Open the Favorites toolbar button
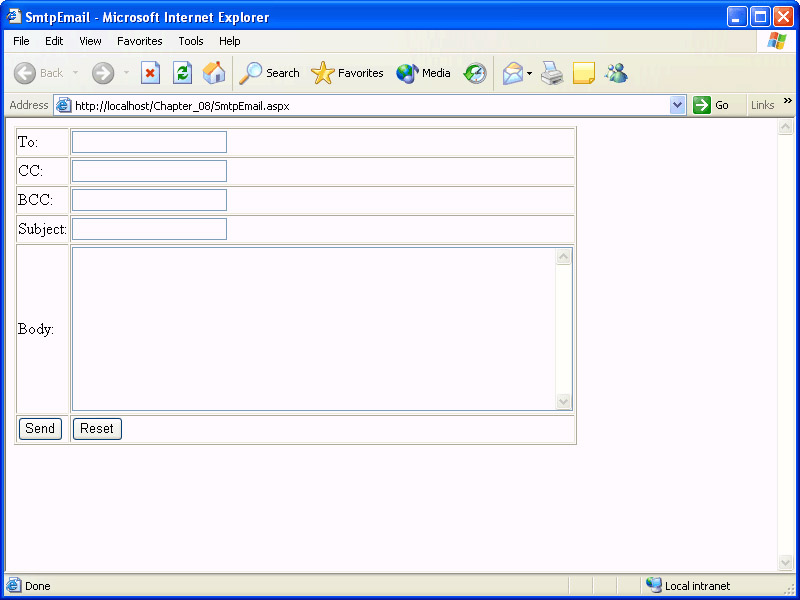 [x=348, y=73]
